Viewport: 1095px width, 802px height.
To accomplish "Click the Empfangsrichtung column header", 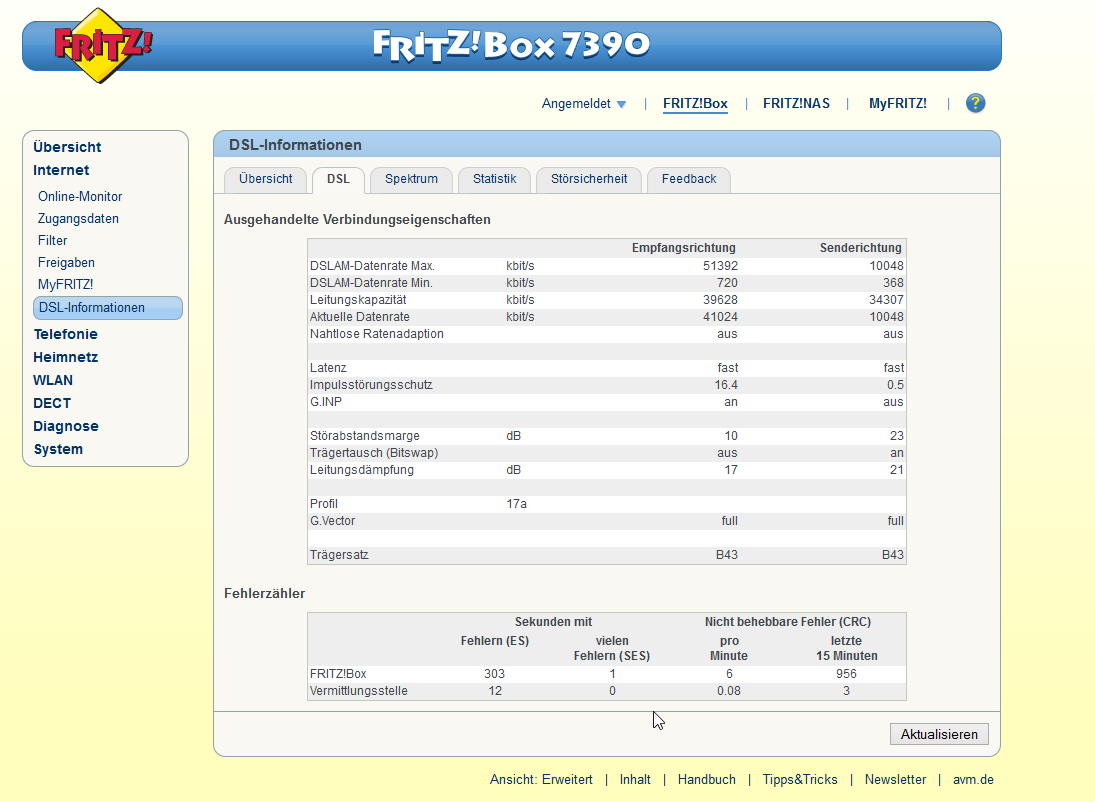I will click(x=683, y=248).
